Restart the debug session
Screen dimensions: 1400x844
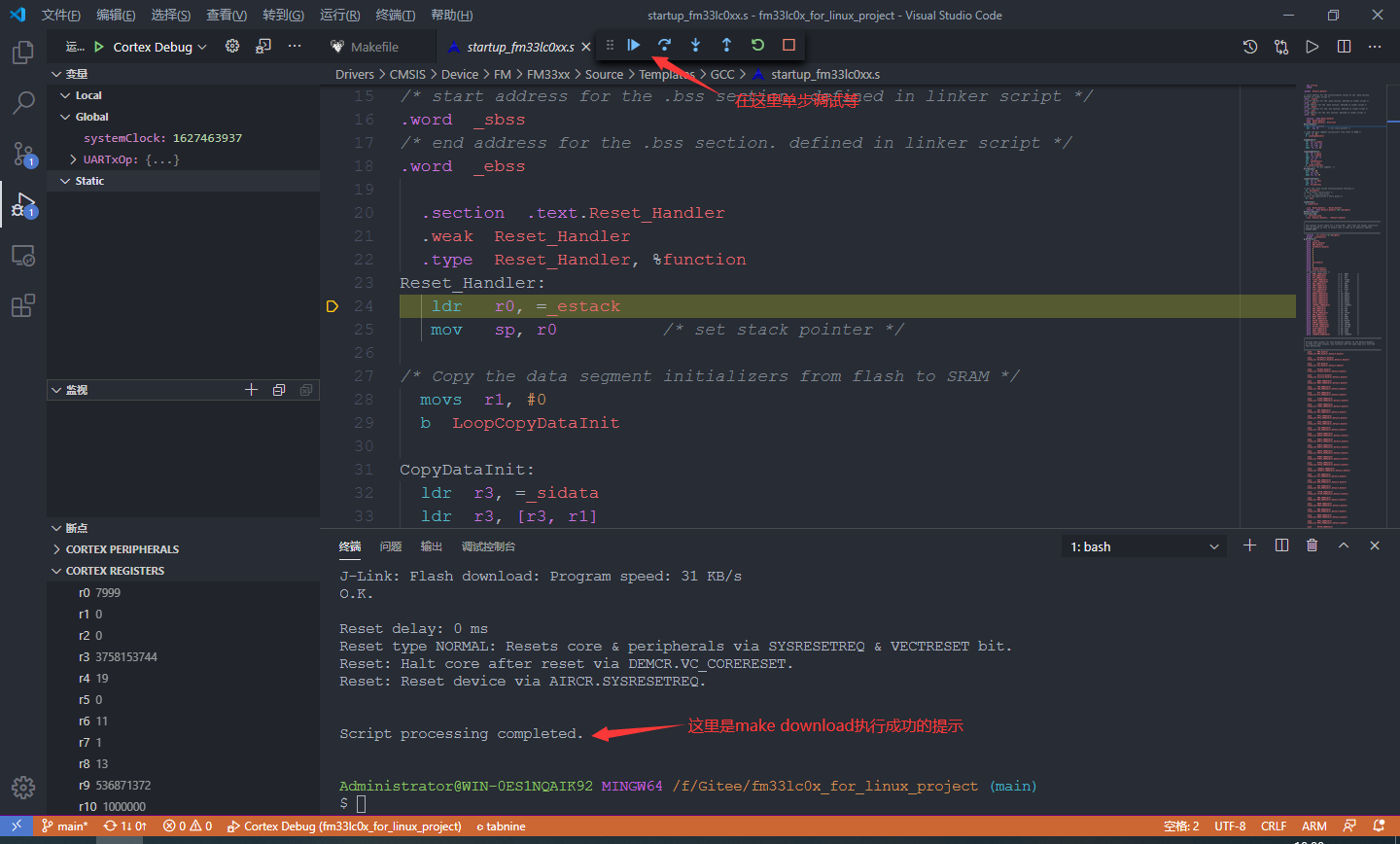757,45
